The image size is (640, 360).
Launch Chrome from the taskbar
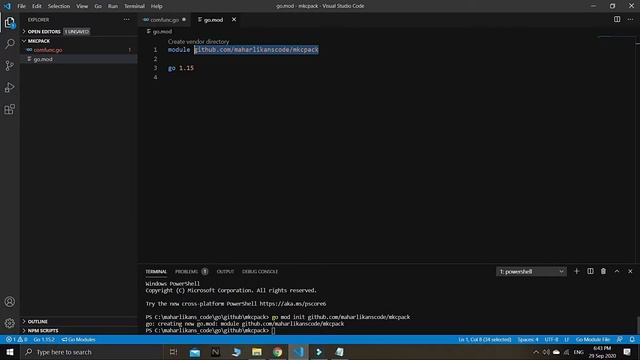click(x=278, y=352)
